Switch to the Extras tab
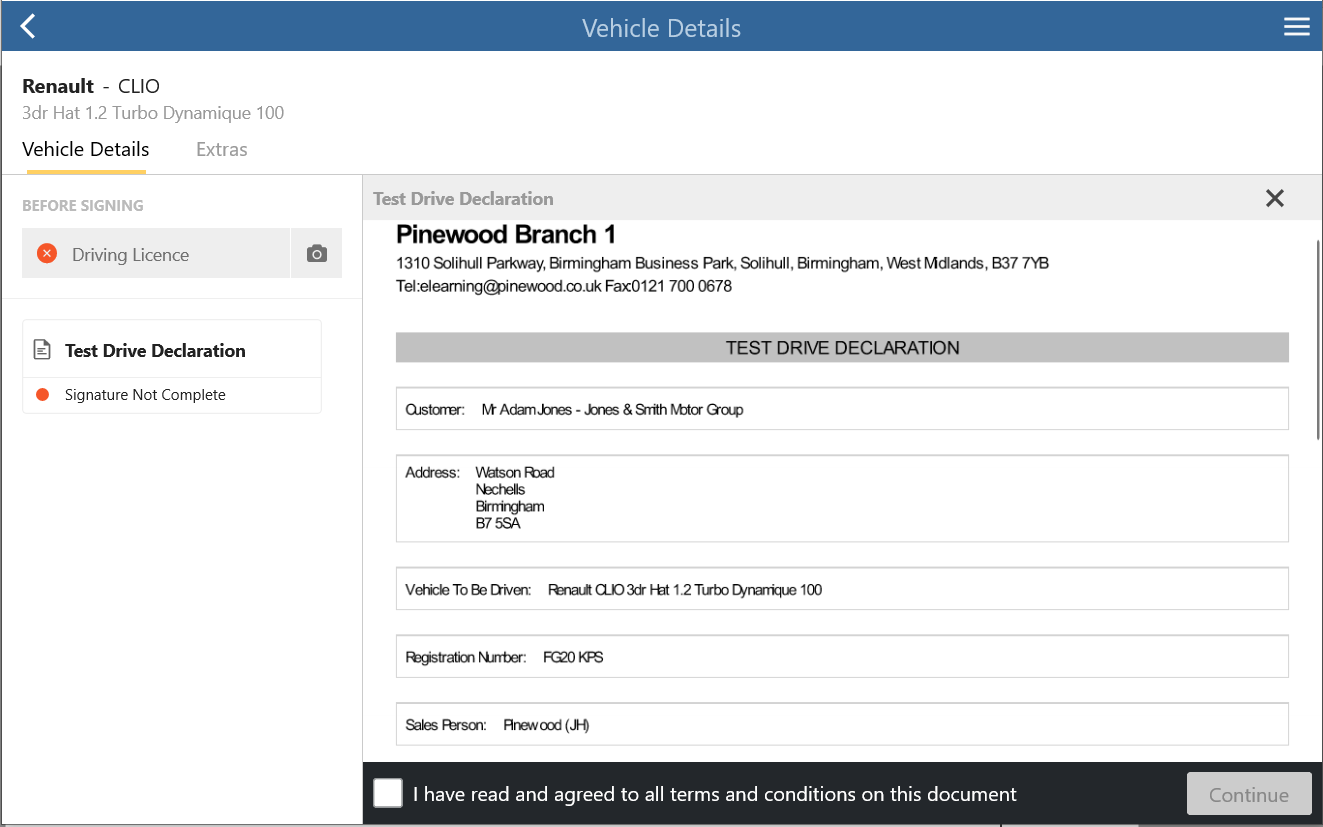 click(222, 150)
